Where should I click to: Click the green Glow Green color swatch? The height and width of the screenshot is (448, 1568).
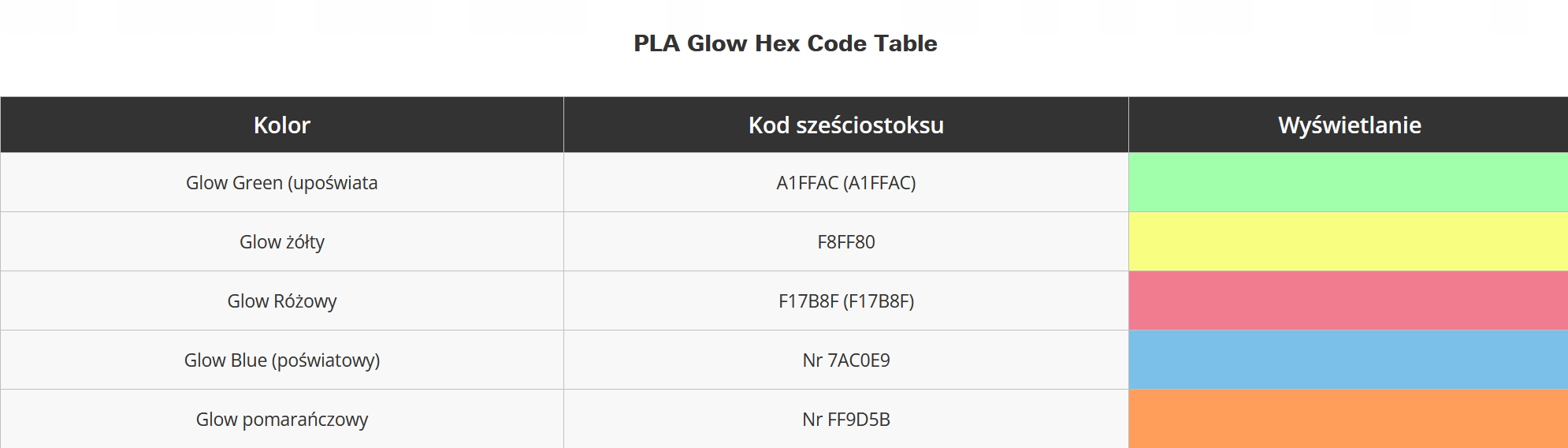(1348, 182)
